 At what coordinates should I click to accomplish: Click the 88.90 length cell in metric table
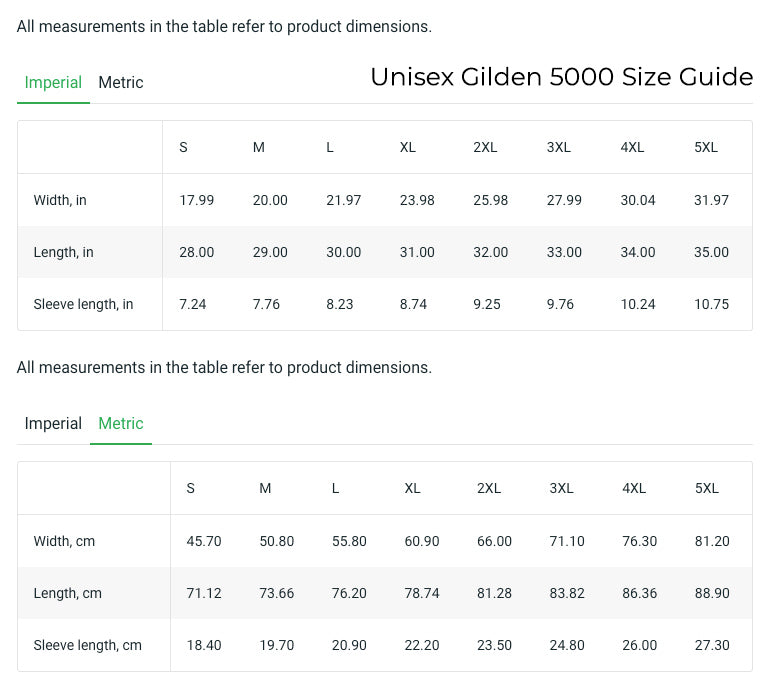click(712, 593)
